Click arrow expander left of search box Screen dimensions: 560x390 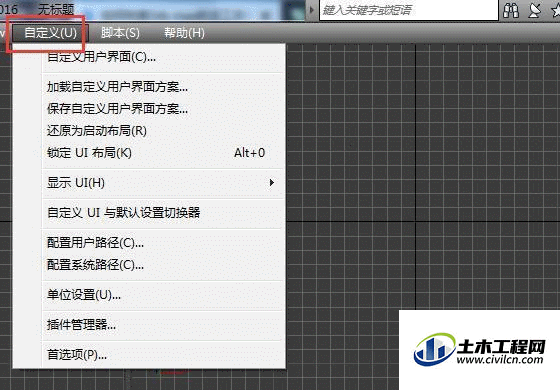click(311, 10)
